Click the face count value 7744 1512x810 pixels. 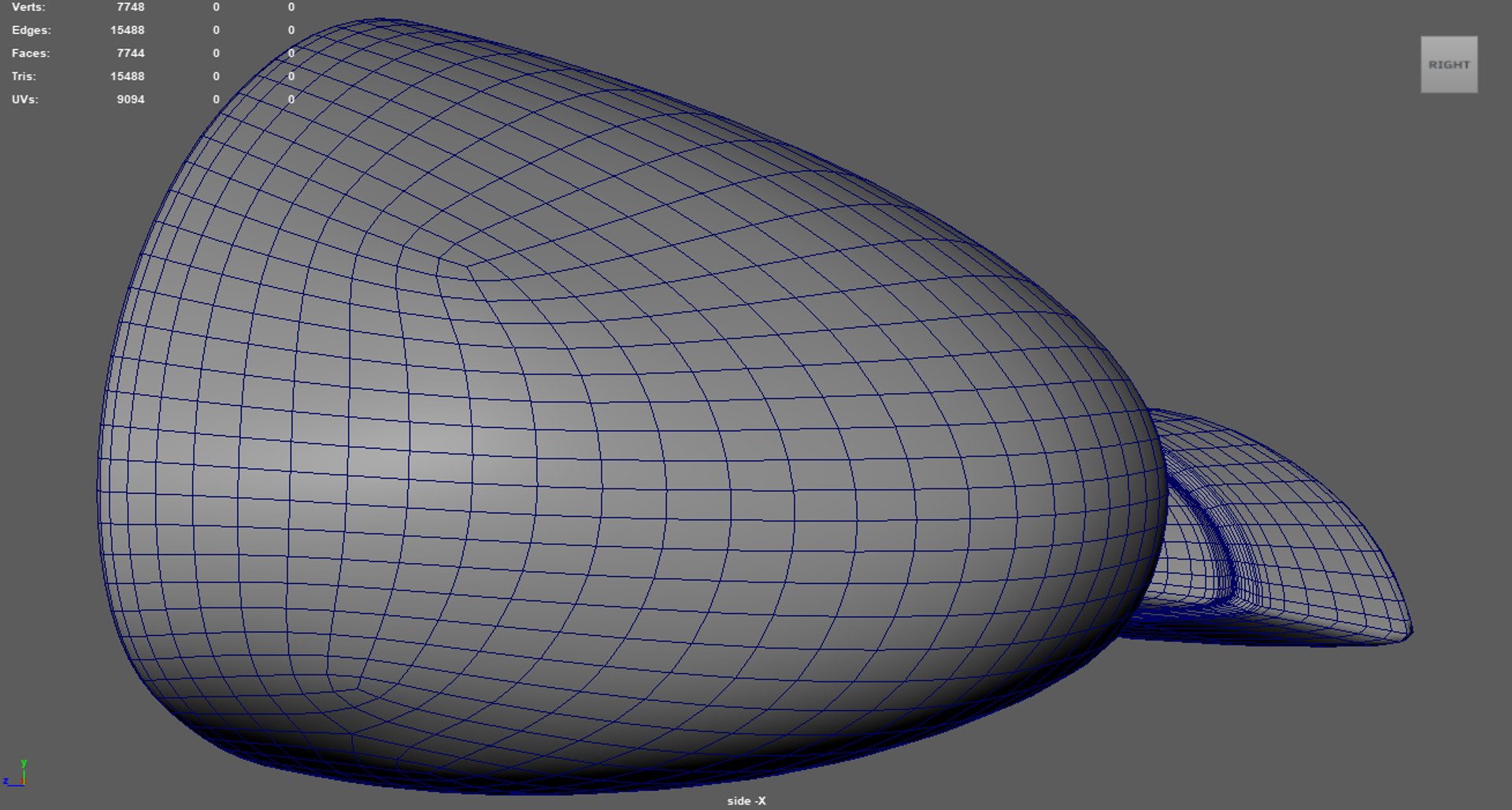[131, 53]
